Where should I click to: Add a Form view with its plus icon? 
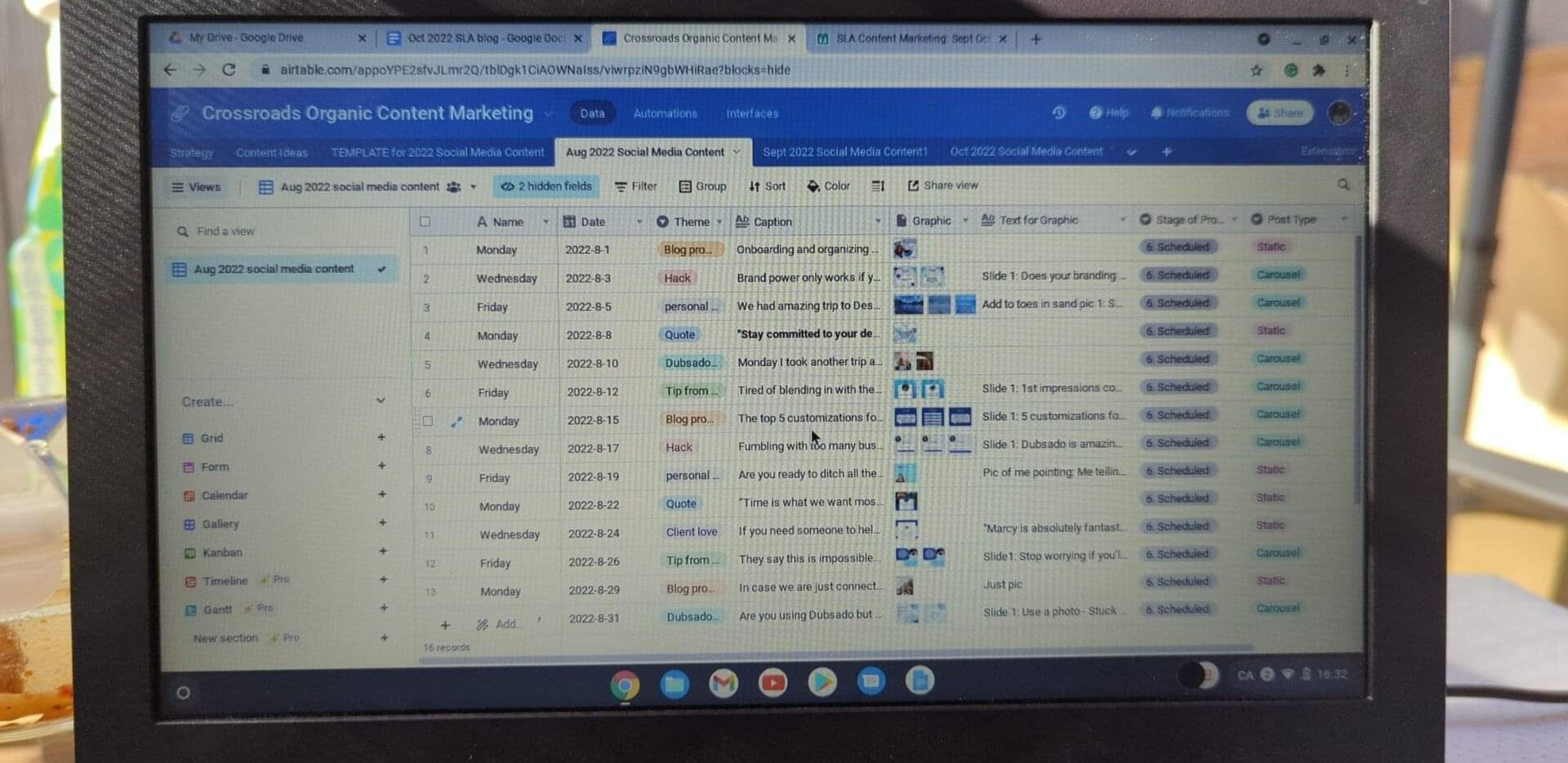click(x=381, y=466)
